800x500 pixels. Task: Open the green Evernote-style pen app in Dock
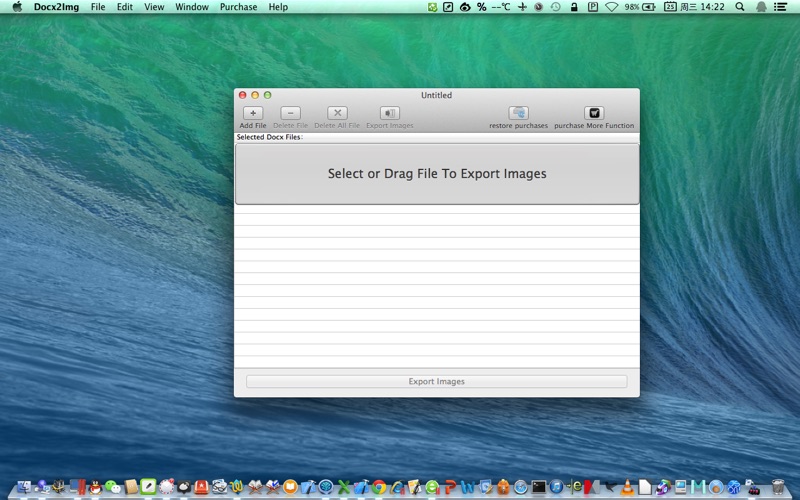tap(148, 486)
